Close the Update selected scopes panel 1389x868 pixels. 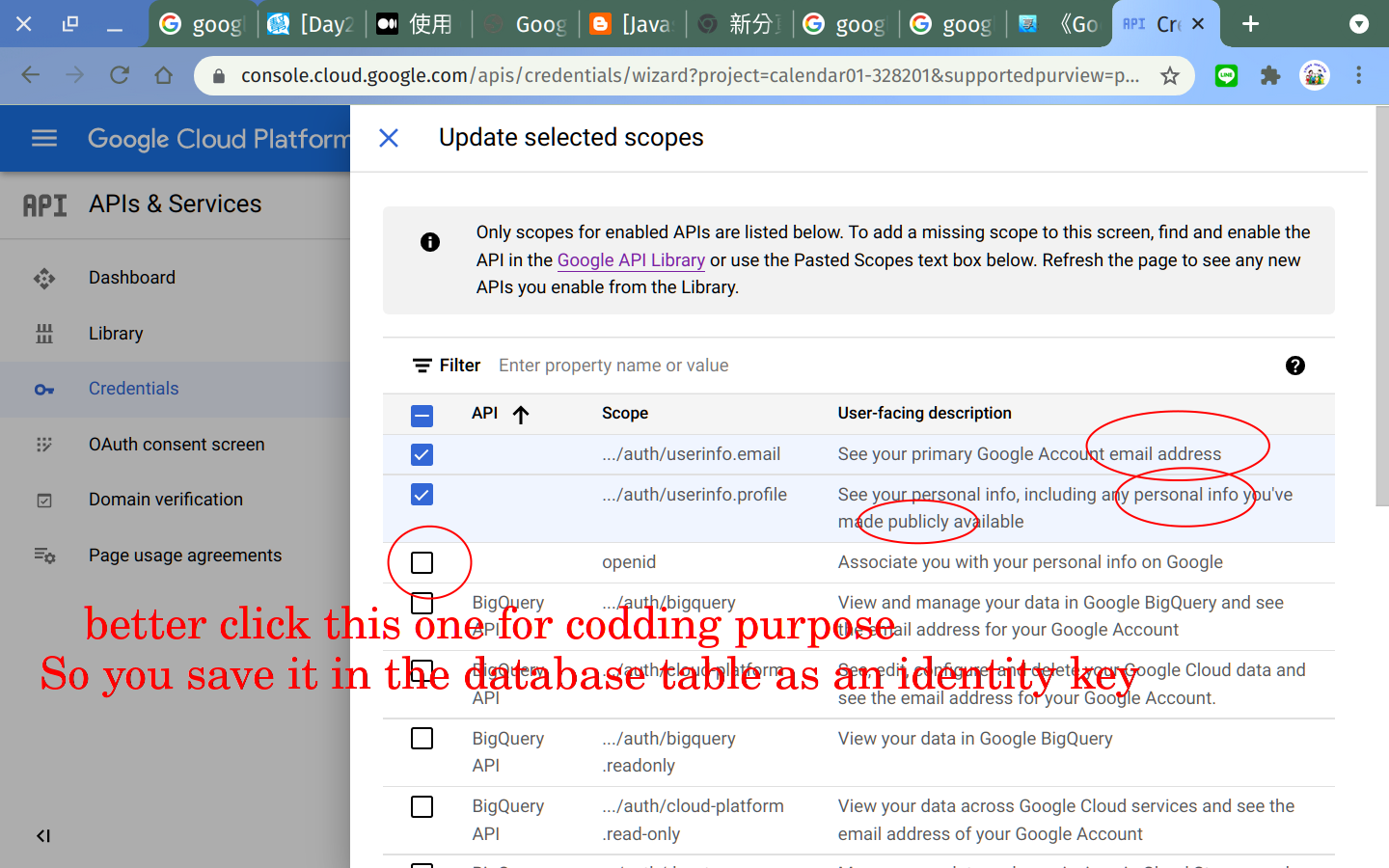(389, 138)
